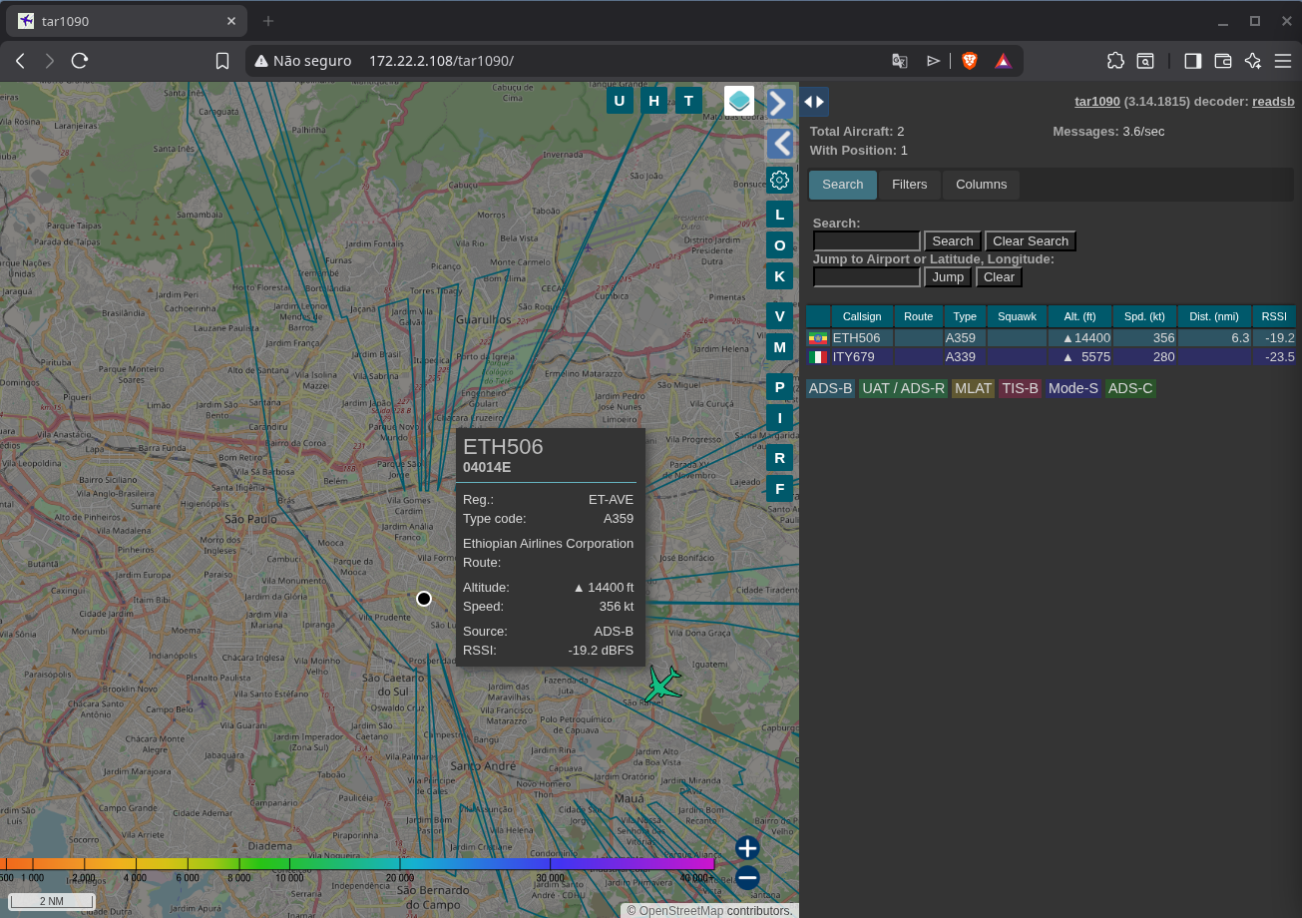The height and width of the screenshot is (918, 1302).
Task: Click the F map button
Action: (x=780, y=489)
